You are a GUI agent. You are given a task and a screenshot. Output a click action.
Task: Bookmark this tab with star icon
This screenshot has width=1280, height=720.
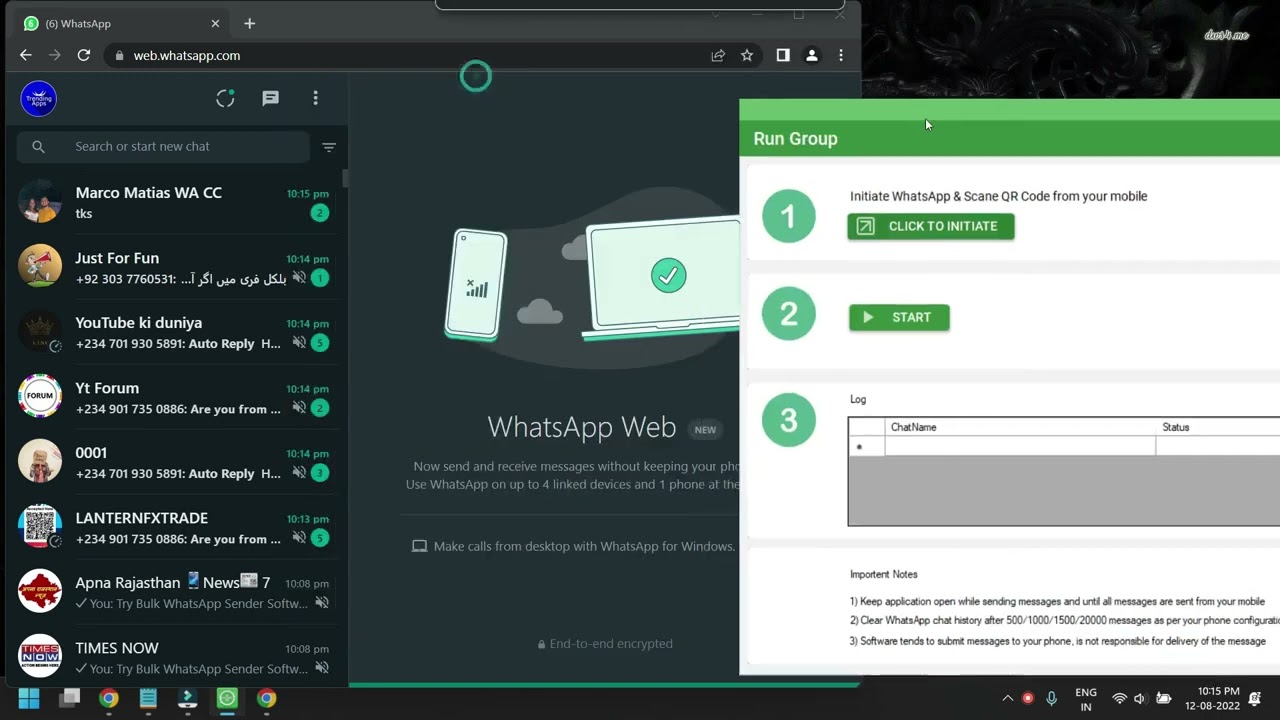tap(747, 55)
